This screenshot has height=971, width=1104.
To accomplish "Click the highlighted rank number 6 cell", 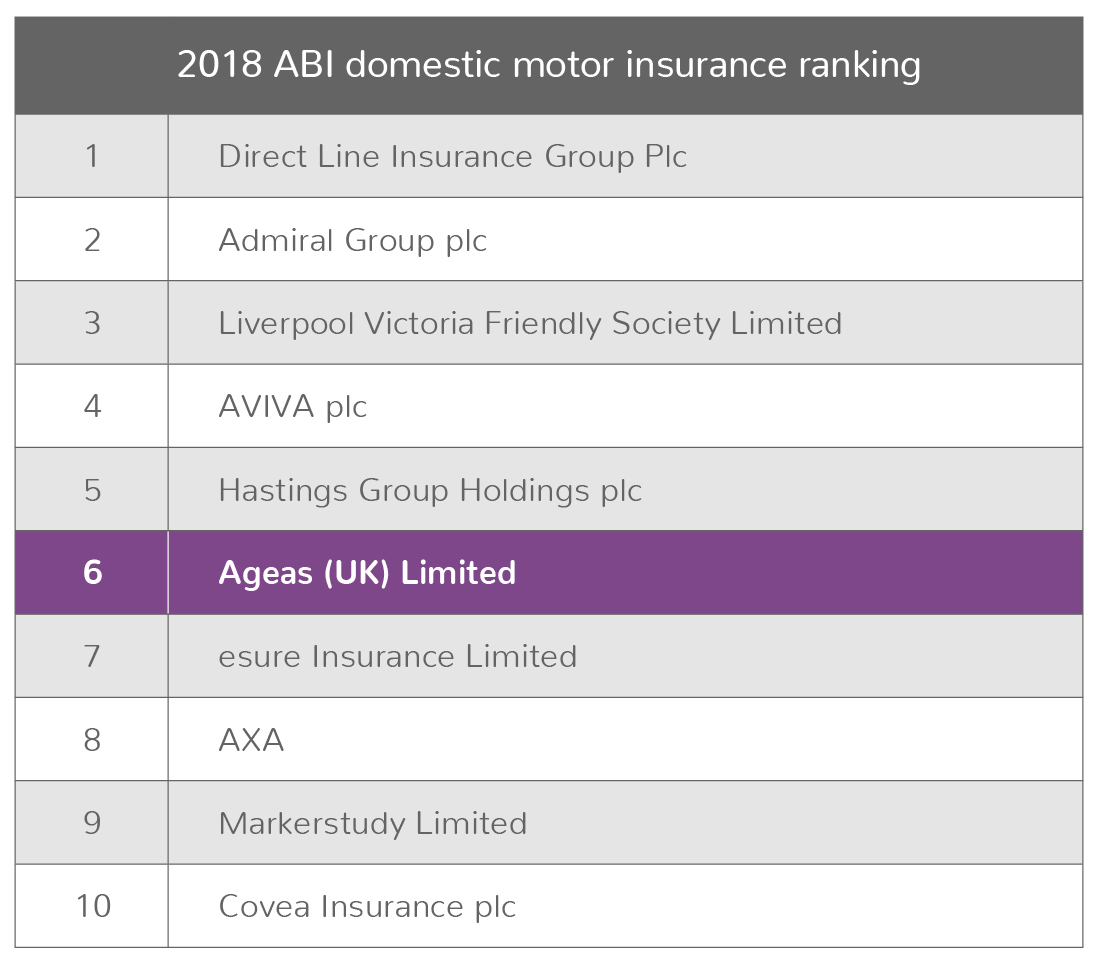I will click(92, 572).
